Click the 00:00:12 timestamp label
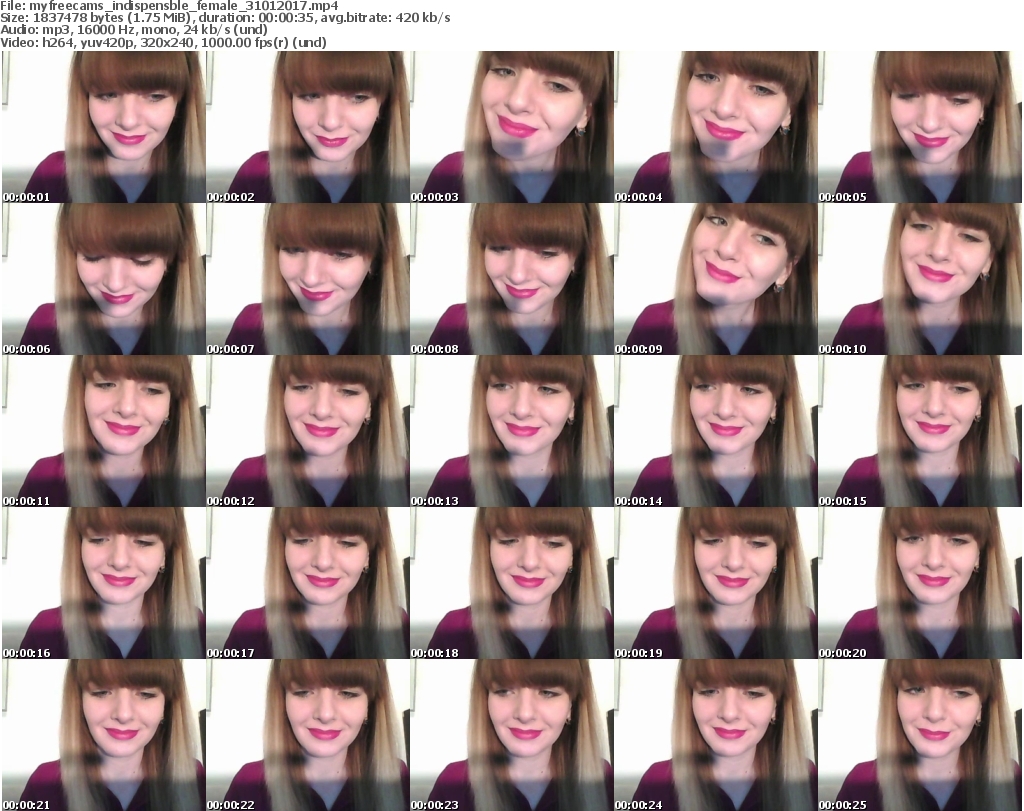Screen dimensions: 1024x811 click(231, 501)
